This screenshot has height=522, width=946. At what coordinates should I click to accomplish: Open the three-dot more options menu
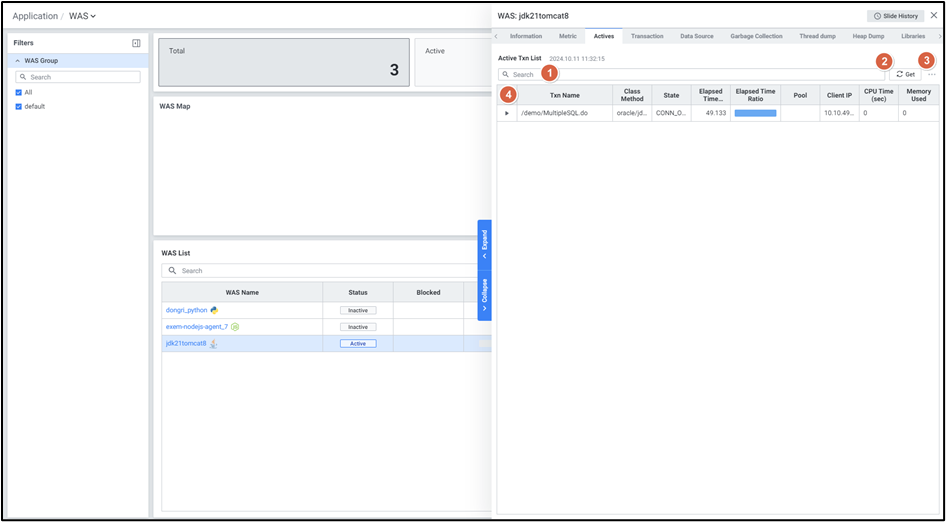pos(932,75)
